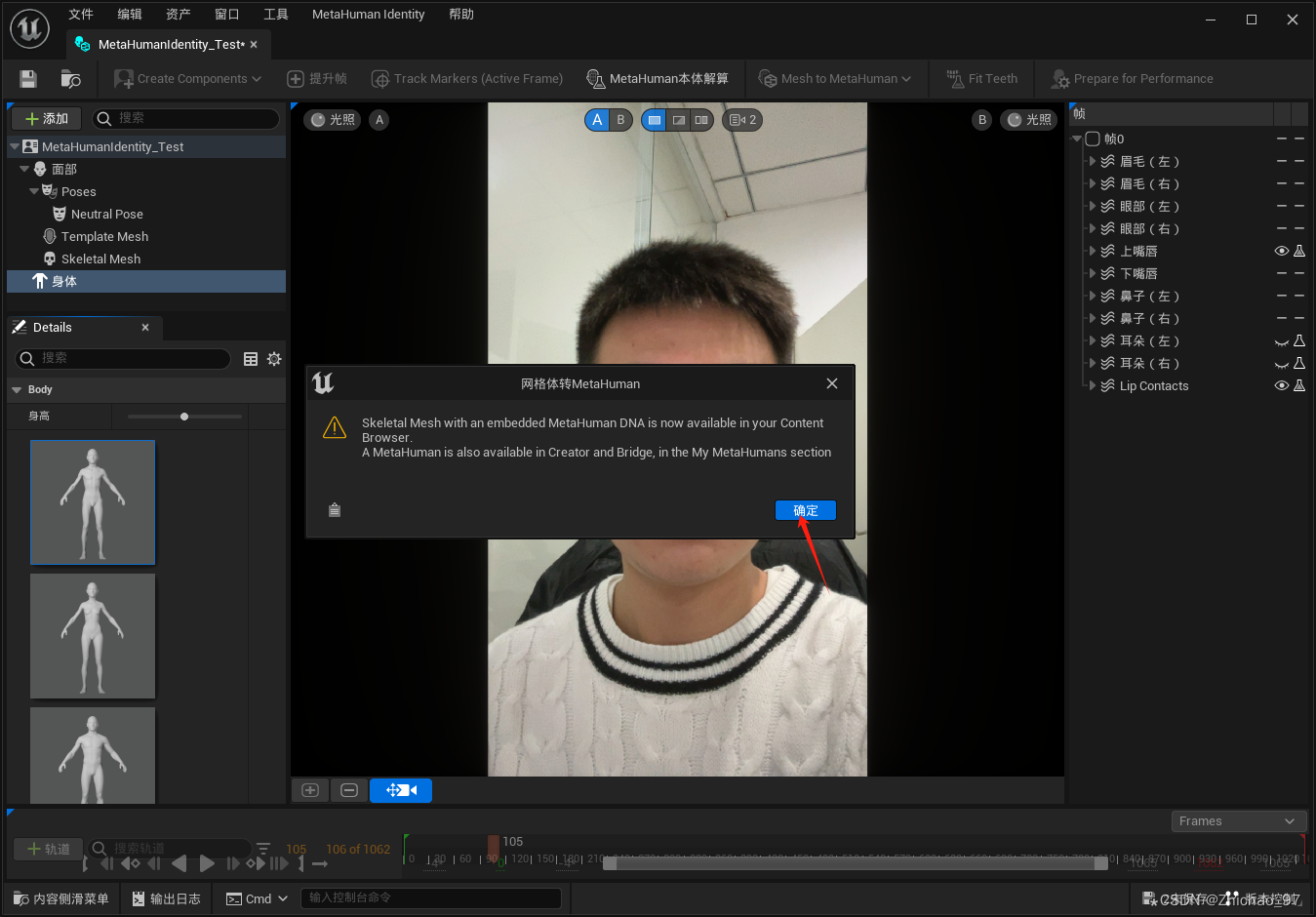Click the Unreal Engine logo at top left
Screen dimensions: 1316x917
29,28
